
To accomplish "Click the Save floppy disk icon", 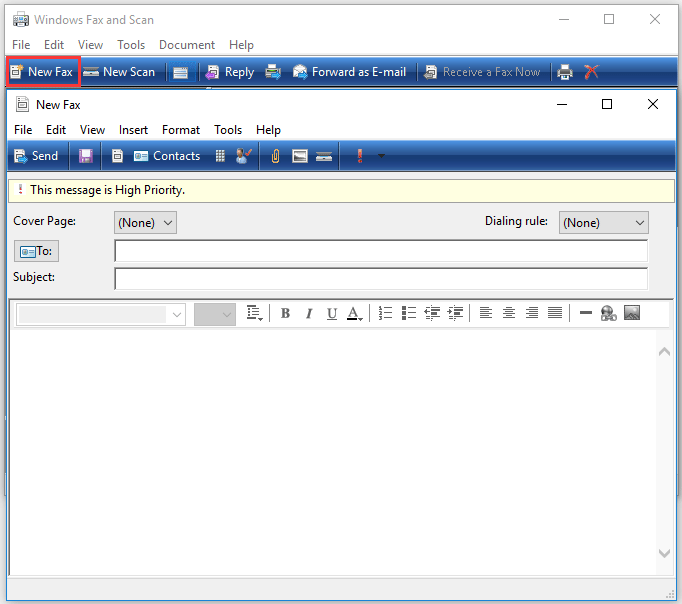I will (86, 156).
